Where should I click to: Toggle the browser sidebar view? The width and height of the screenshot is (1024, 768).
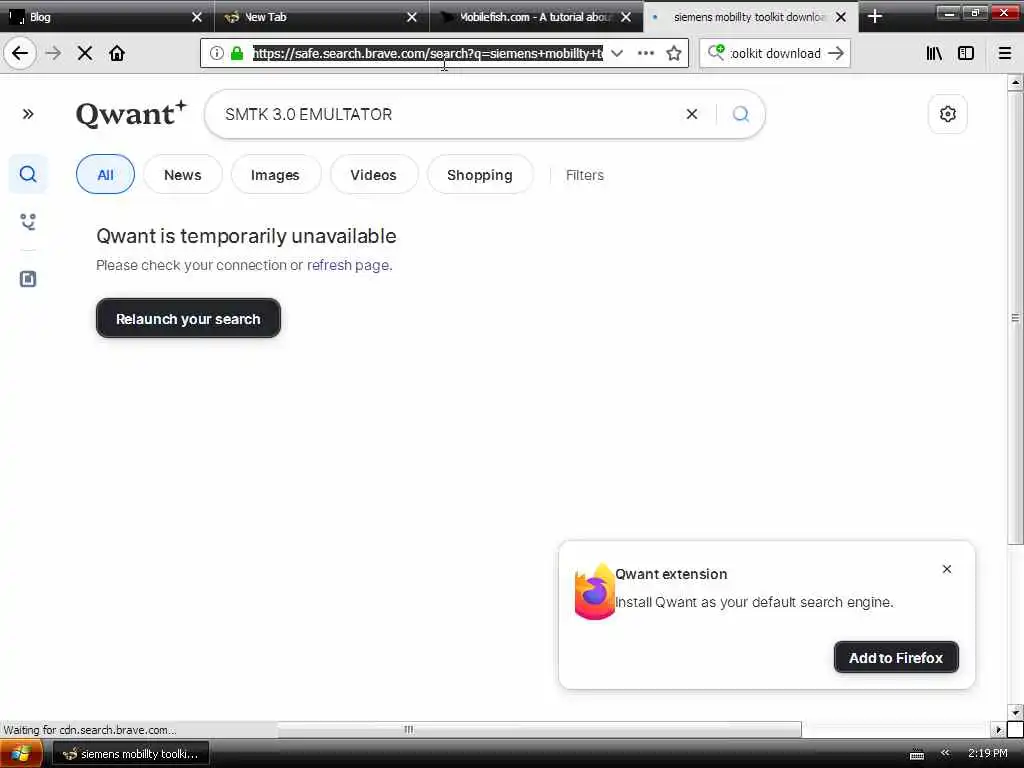click(x=966, y=53)
